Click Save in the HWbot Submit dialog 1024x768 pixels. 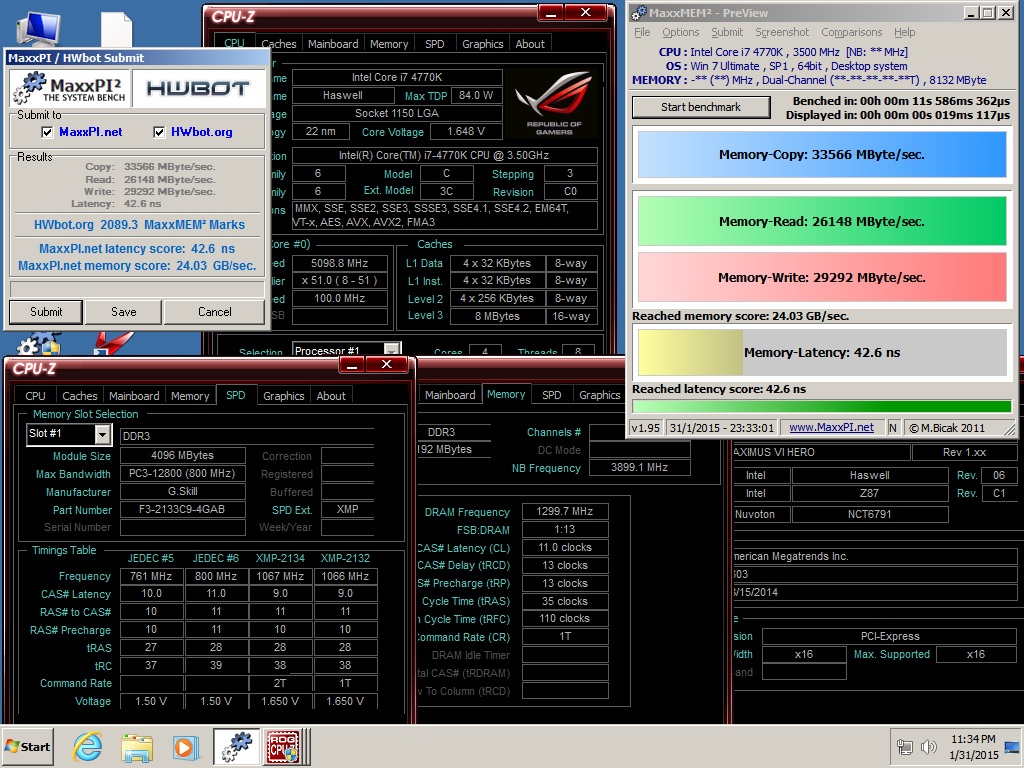[x=123, y=312]
